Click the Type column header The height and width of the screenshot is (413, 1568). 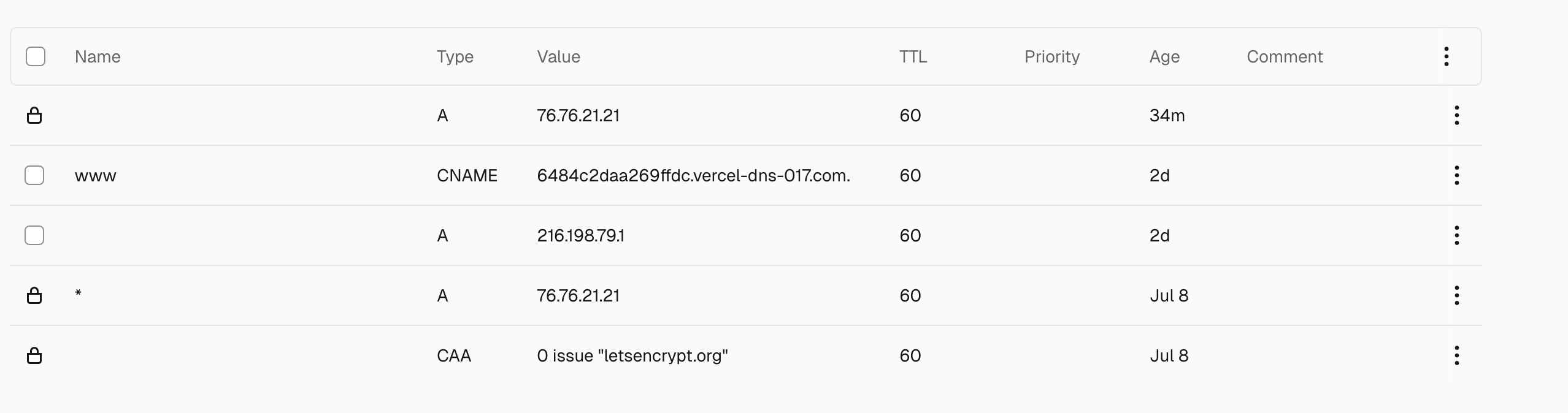point(455,57)
